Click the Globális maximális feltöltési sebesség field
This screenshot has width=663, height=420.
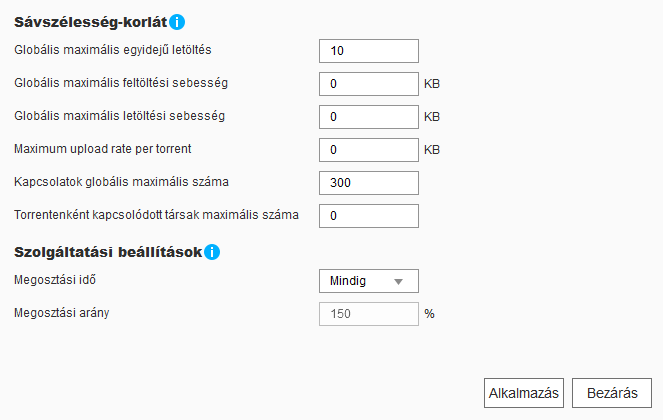click(x=368, y=84)
